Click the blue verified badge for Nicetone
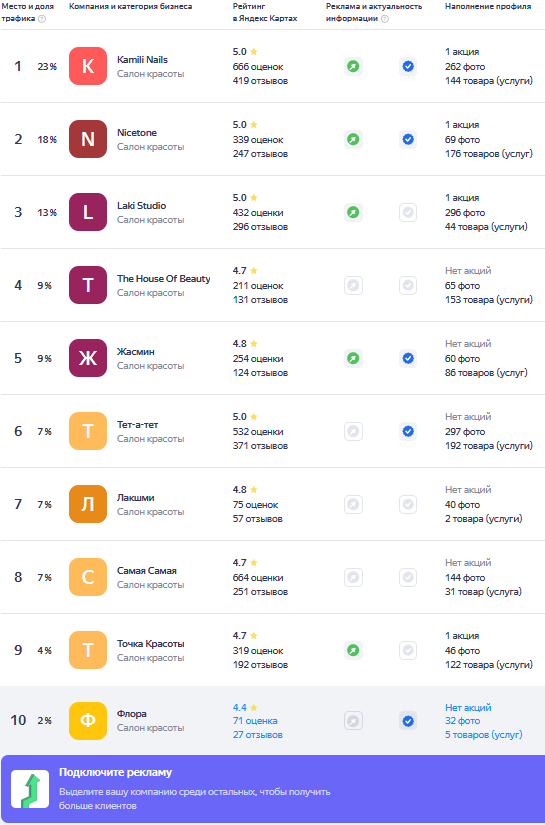This screenshot has height=825, width=545. point(408,139)
